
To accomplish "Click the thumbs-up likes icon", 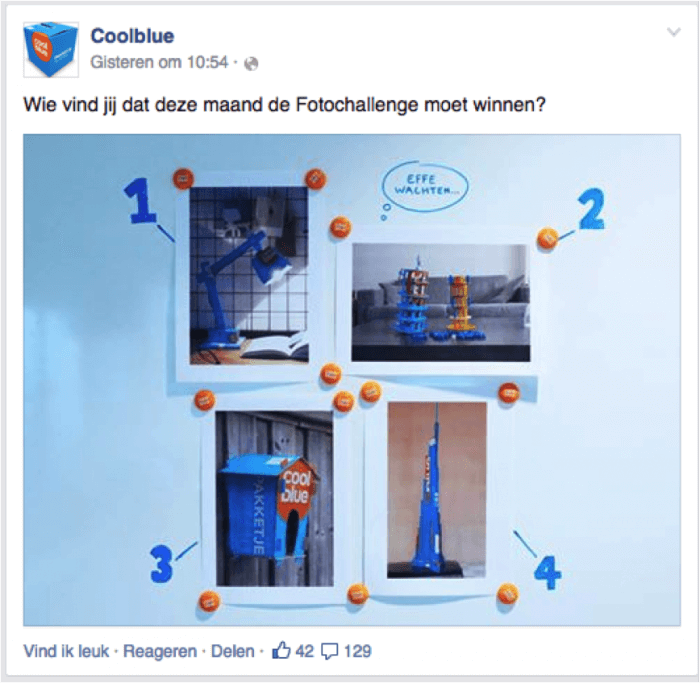I will 281,650.
